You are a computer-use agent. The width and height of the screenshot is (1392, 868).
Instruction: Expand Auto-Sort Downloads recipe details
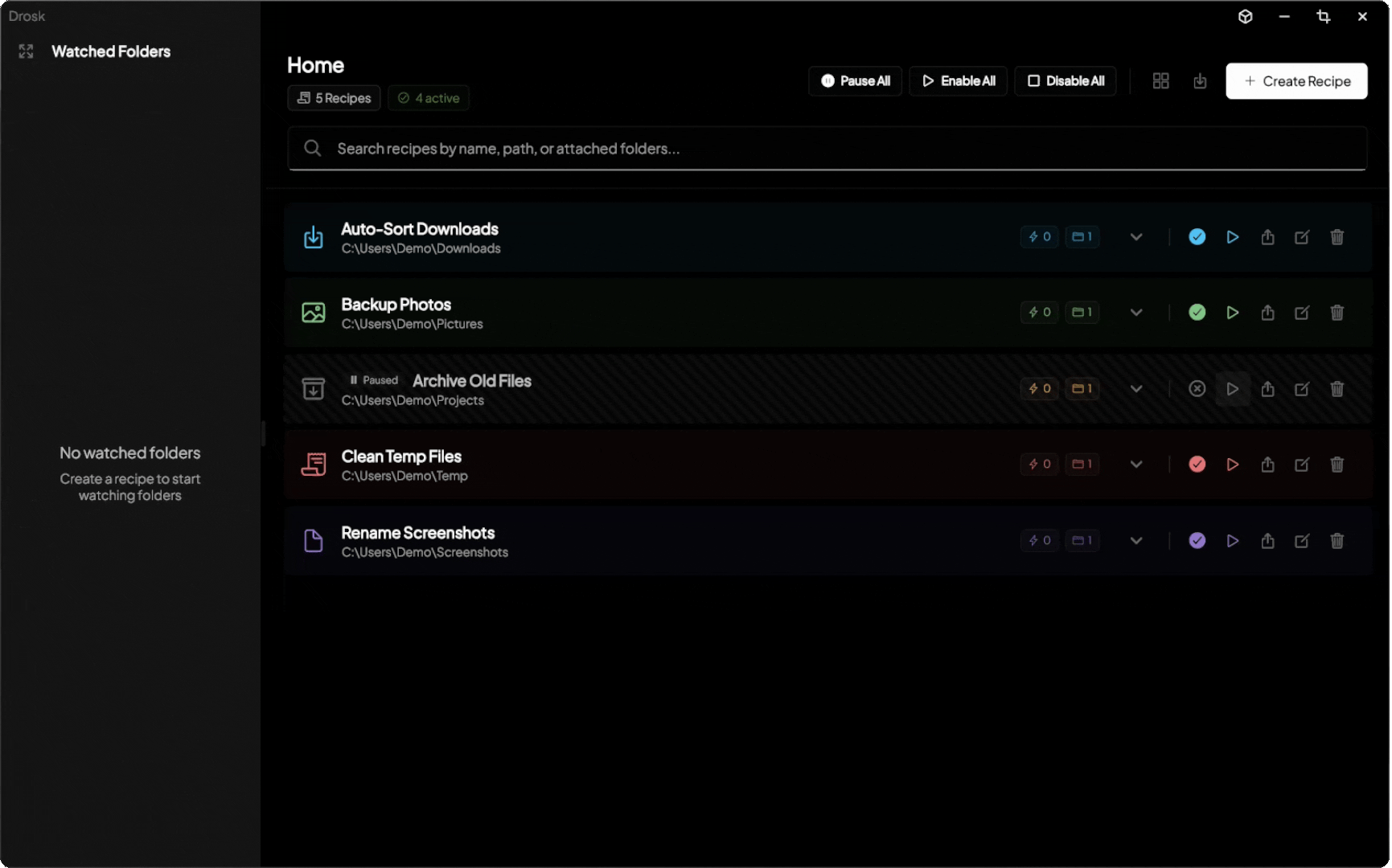1136,237
